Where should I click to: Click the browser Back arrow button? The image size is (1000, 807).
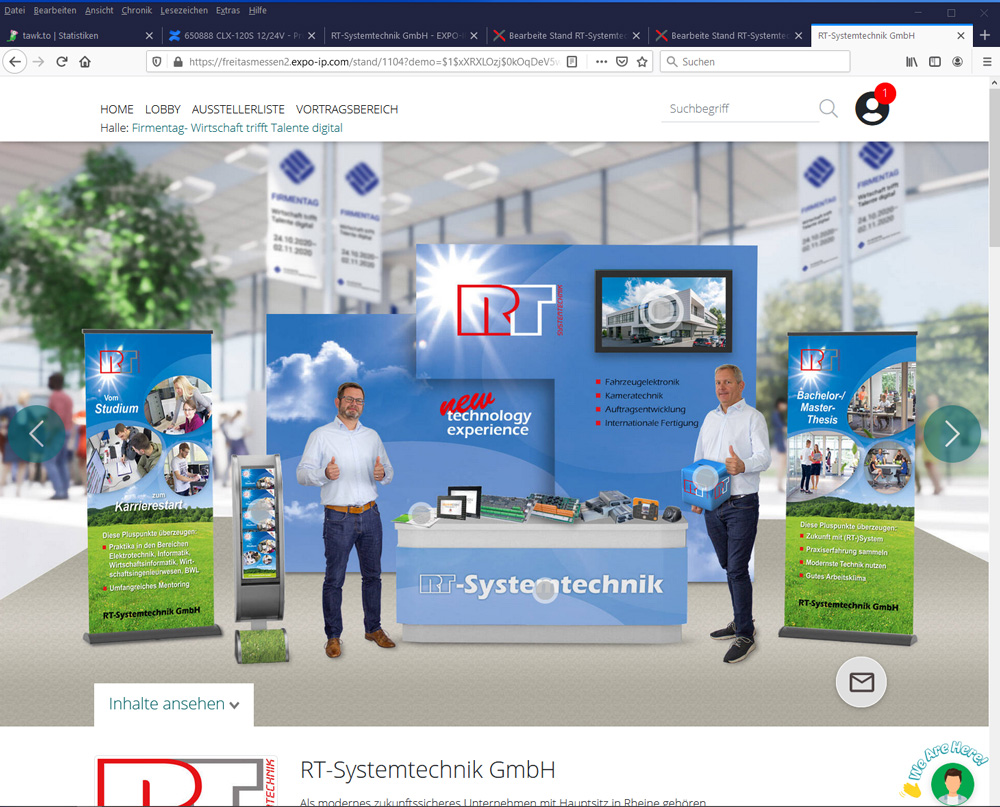click(15, 62)
